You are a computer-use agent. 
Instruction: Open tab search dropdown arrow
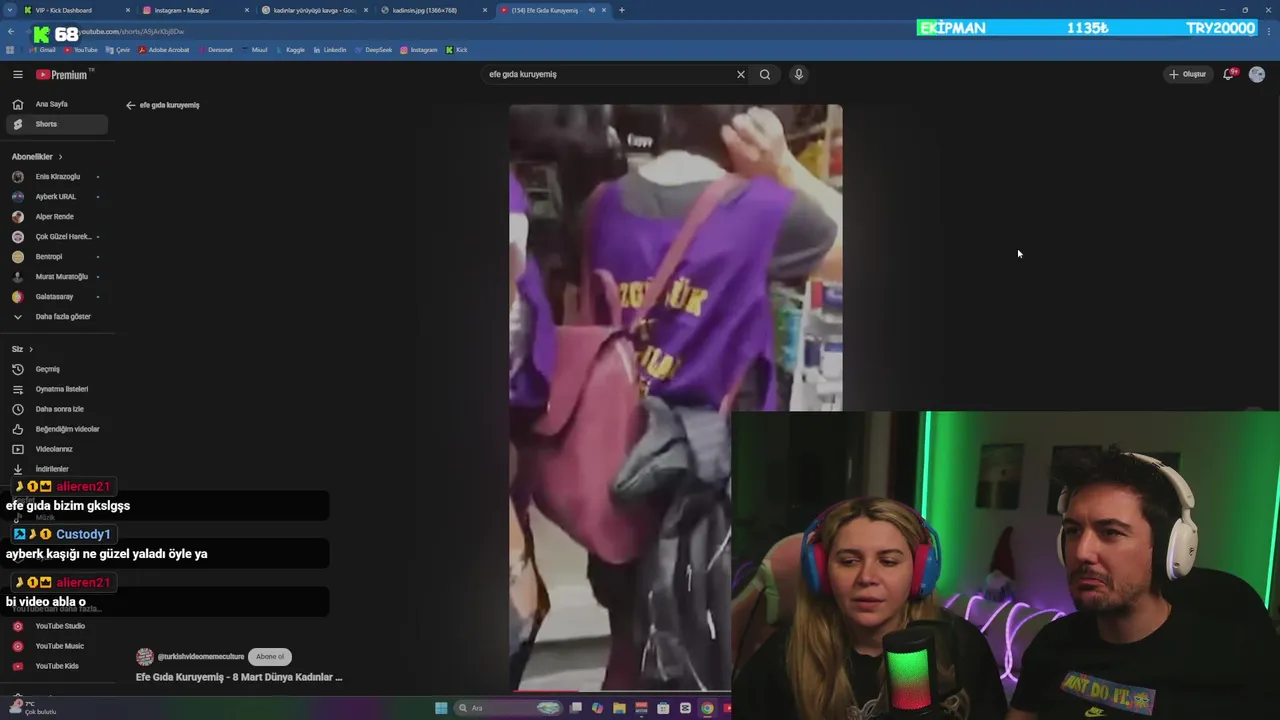tap(9, 10)
